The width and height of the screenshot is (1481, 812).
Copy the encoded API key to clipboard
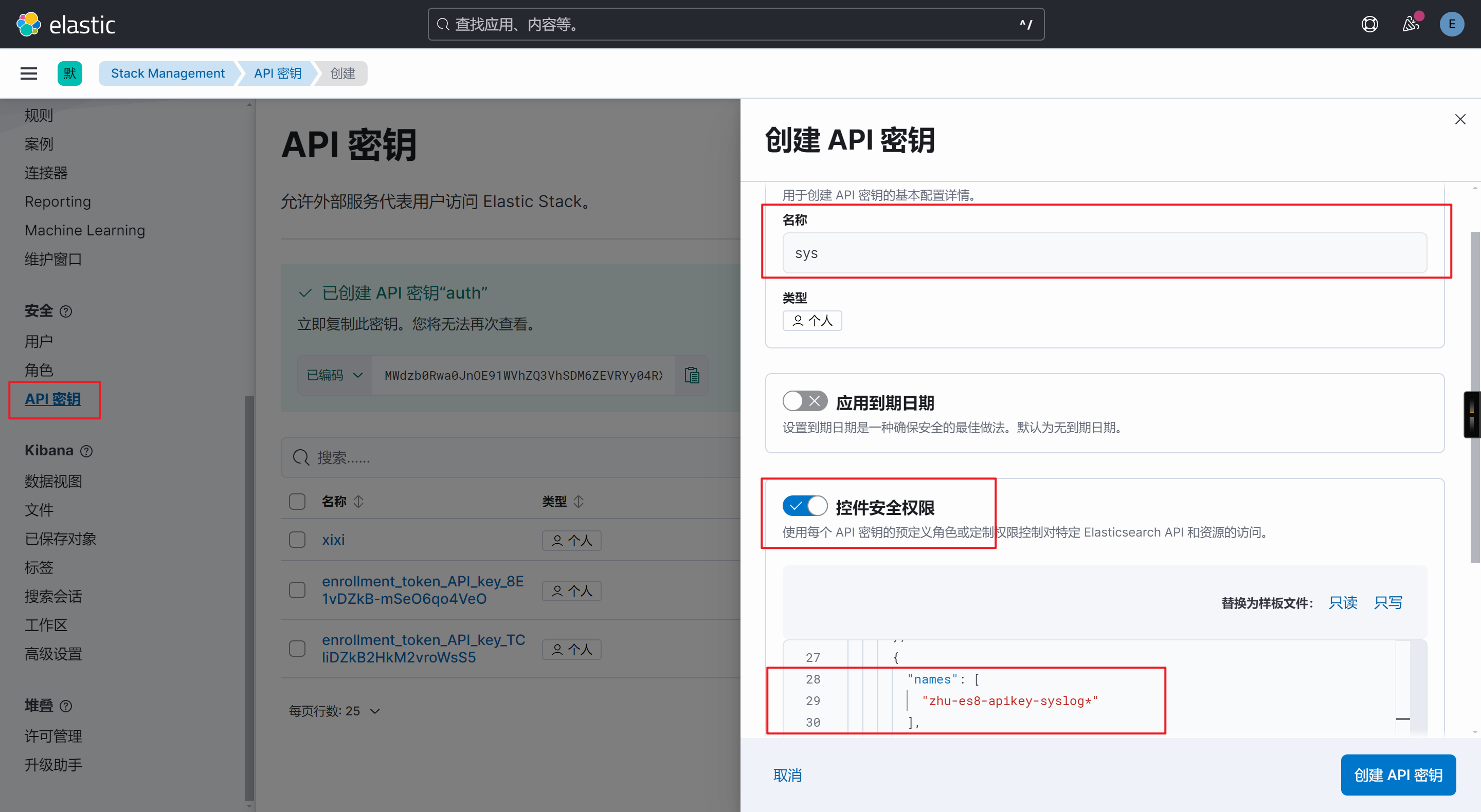[x=692, y=375]
